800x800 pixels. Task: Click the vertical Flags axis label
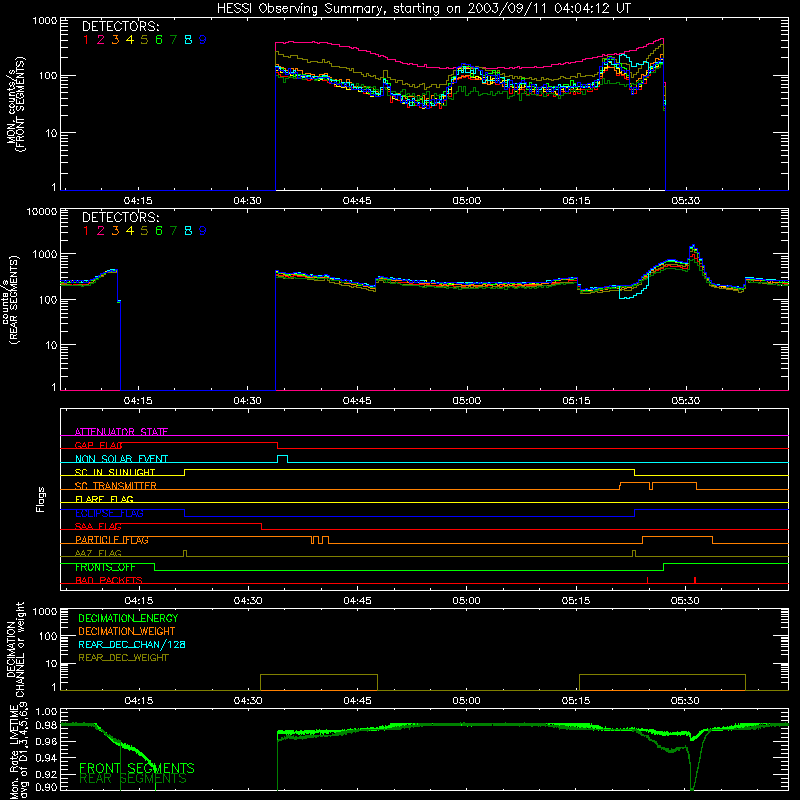click(x=41, y=499)
